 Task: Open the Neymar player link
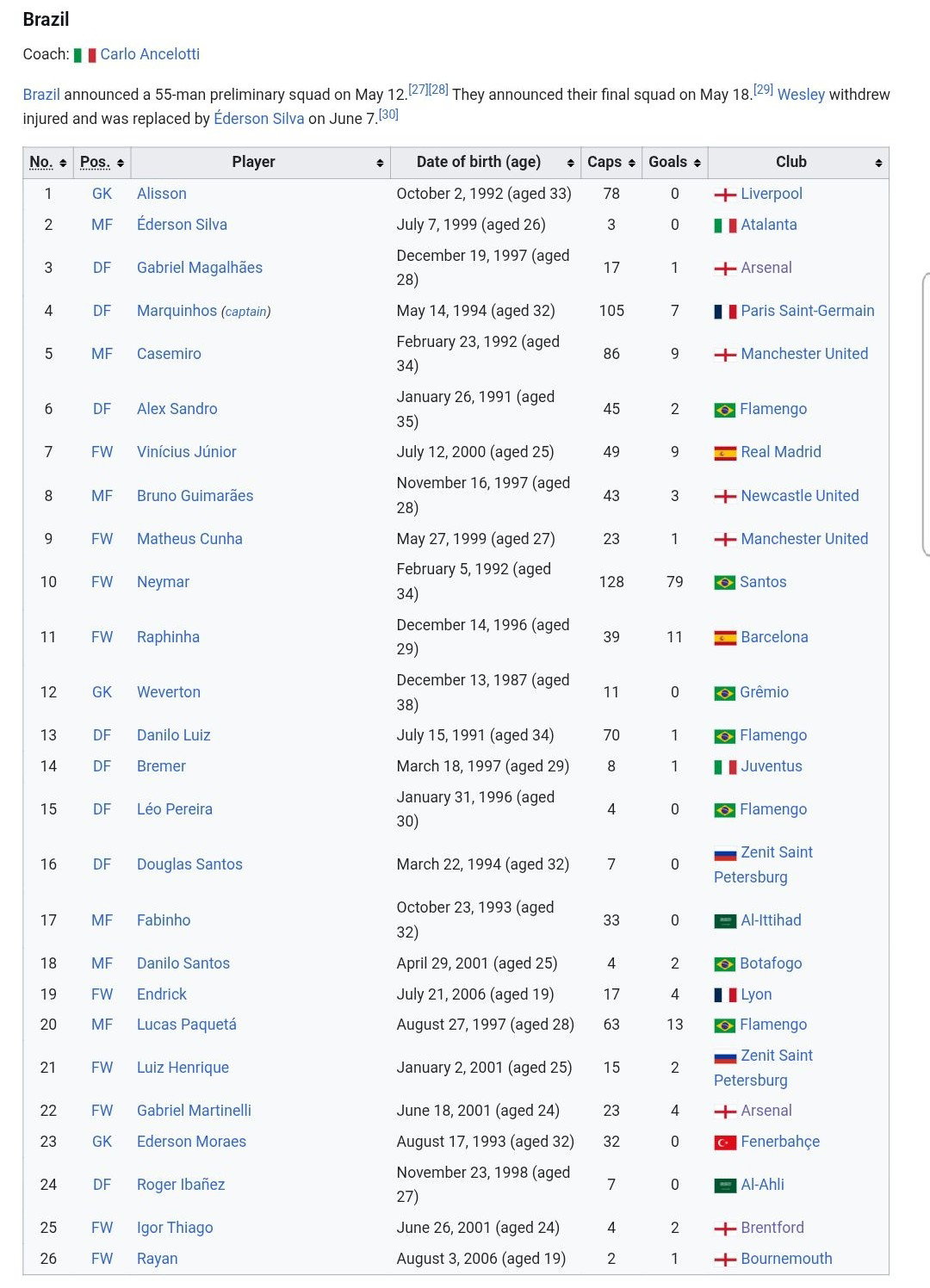point(163,582)
